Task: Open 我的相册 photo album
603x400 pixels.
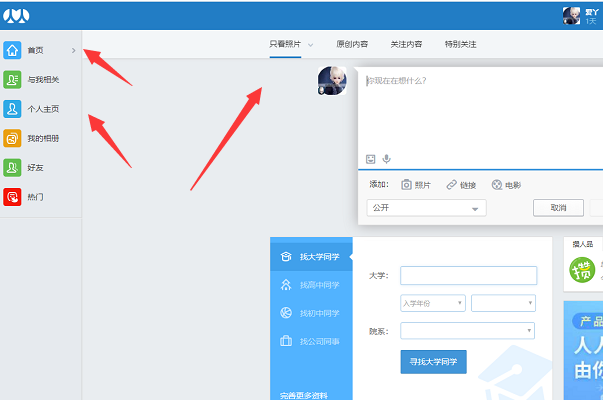Action: point(13,139)
